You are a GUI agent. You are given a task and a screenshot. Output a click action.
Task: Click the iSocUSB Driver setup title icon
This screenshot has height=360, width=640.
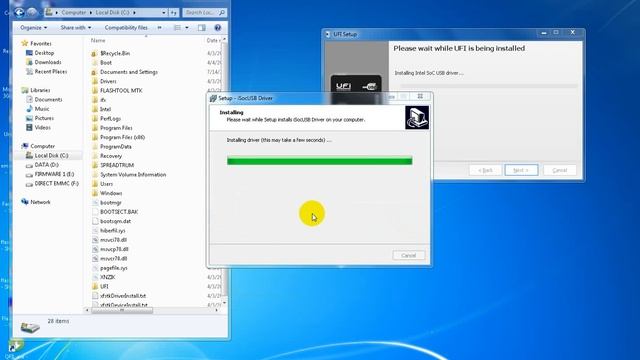(x=213, y=98)
